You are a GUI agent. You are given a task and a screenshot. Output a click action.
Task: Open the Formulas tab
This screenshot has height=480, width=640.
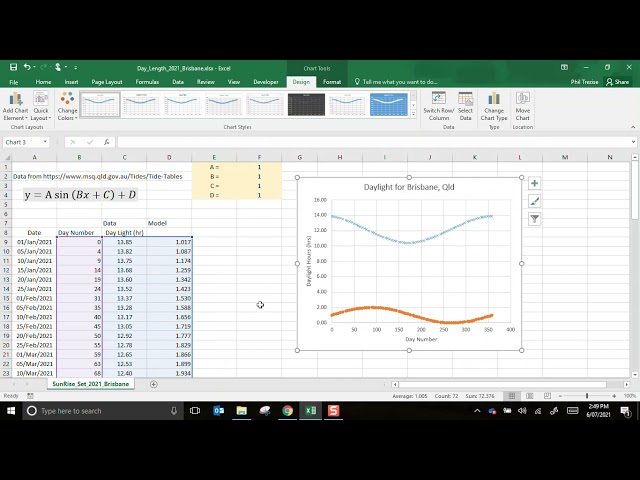click(147, 82)
